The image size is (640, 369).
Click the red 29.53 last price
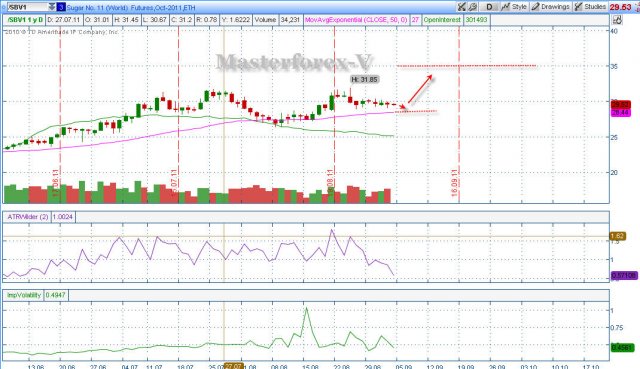coord(620,7)
